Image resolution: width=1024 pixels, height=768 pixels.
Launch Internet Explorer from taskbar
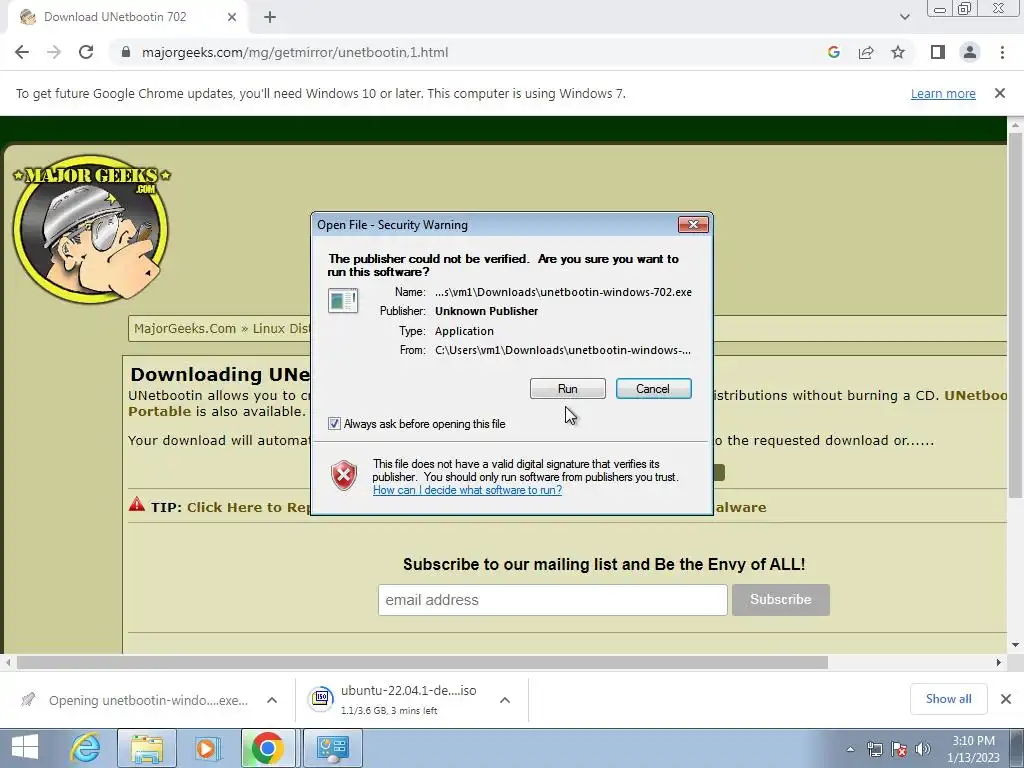point(86,748)
